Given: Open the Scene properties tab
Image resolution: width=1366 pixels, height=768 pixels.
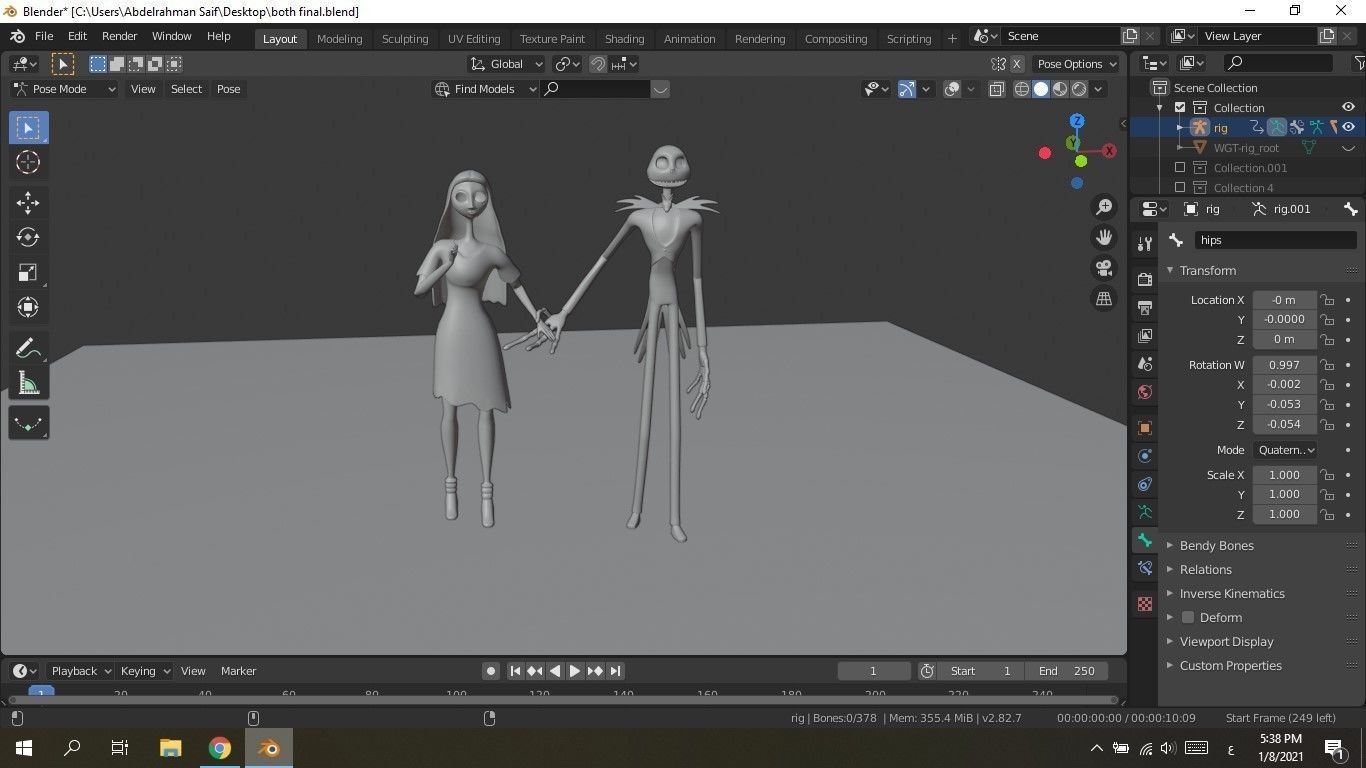Looking at the screenshot, I should tap(1145, 364).
